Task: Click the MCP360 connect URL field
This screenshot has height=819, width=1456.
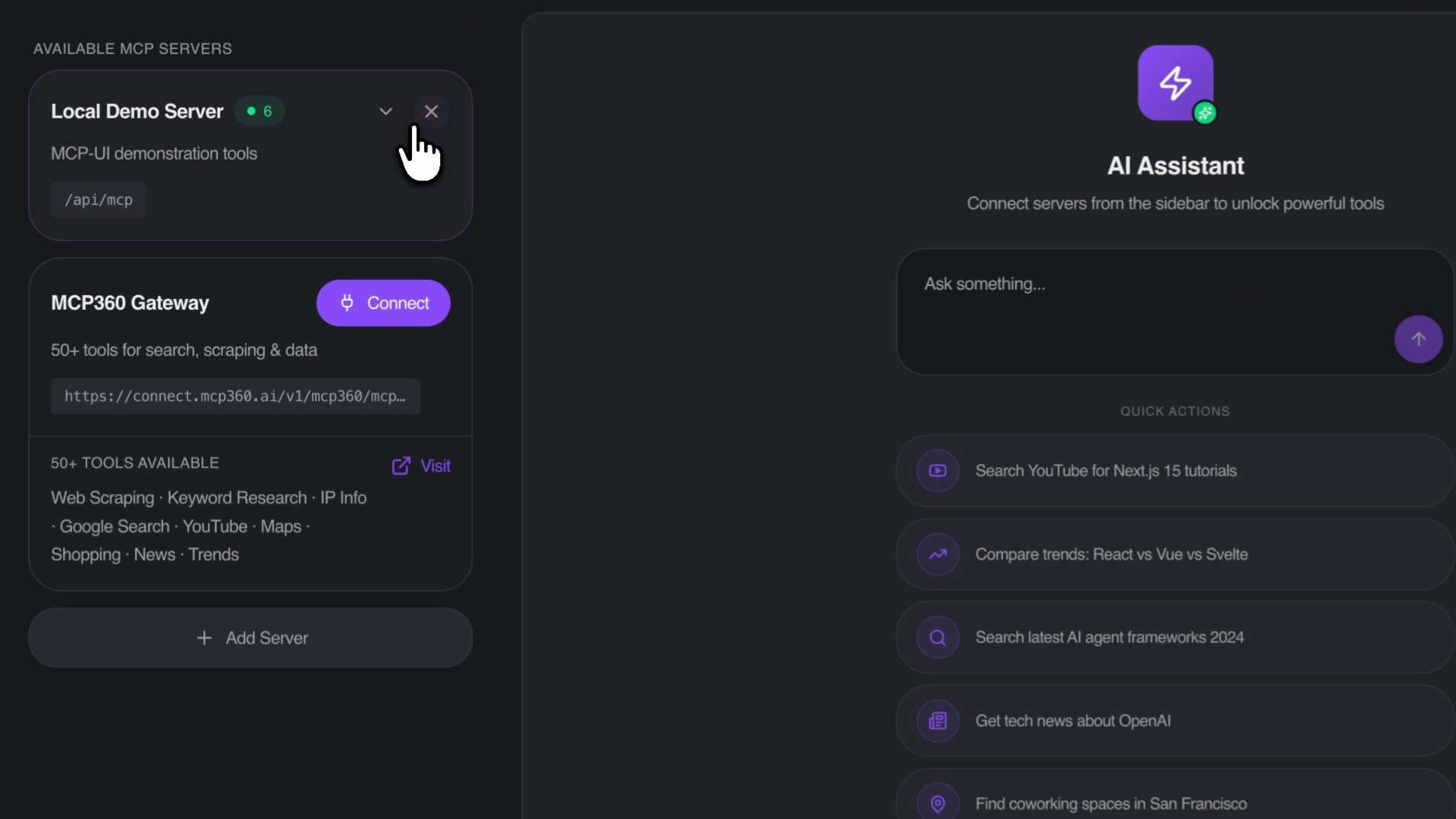Action: click(x=235, y=396)
